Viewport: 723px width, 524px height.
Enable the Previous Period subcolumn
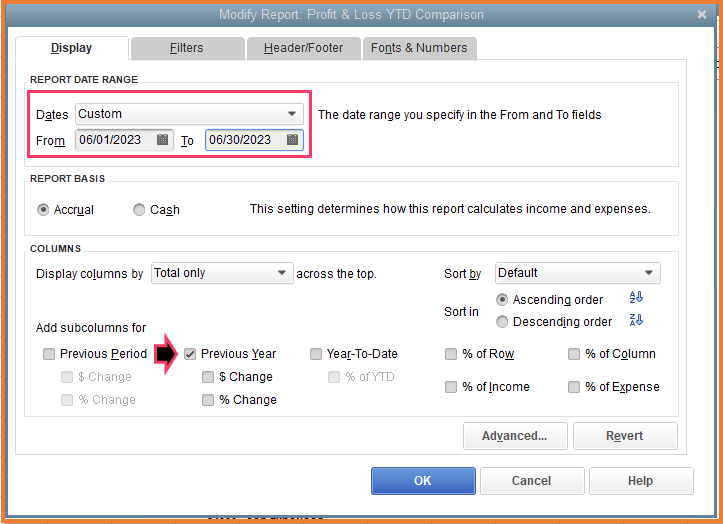pyautogui.click(x=49, y=354)
